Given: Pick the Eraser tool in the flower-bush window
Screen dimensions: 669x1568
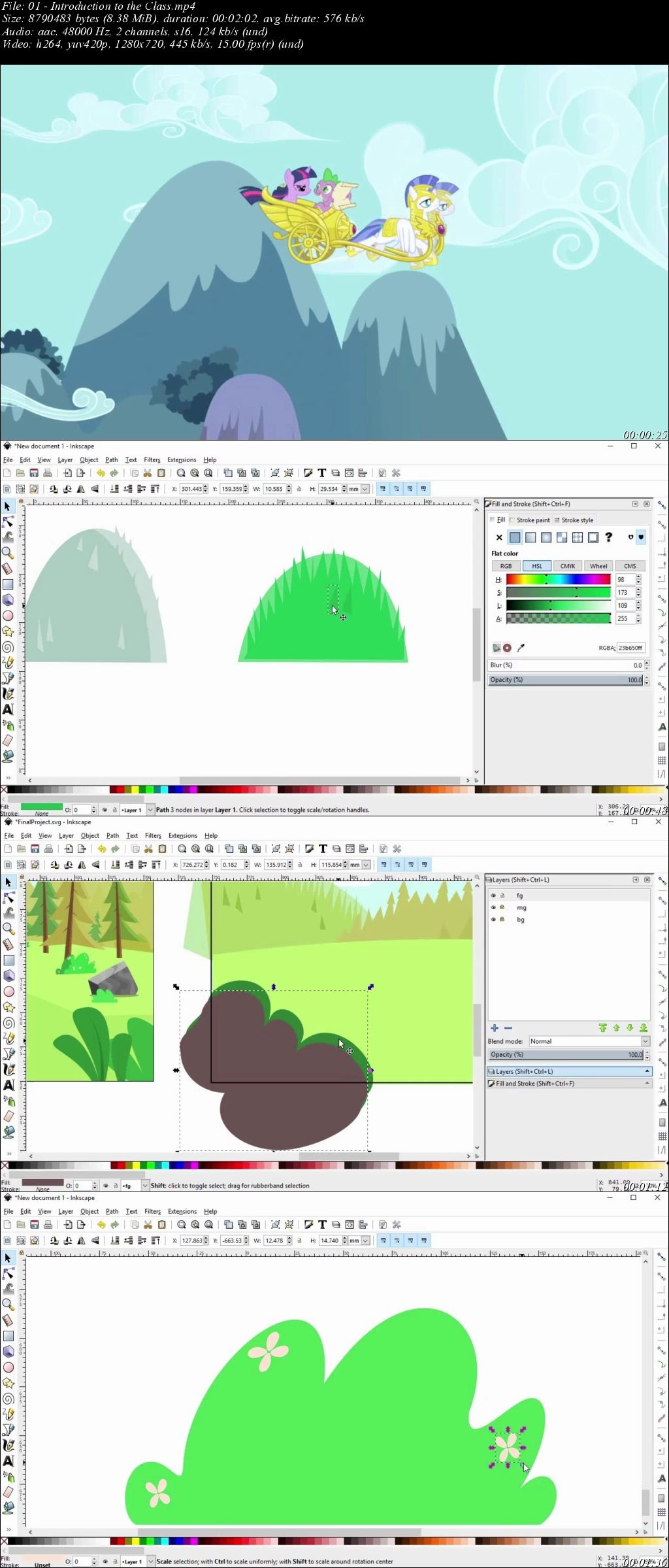Looking at the screenshot, I should tap(8, 1492).
